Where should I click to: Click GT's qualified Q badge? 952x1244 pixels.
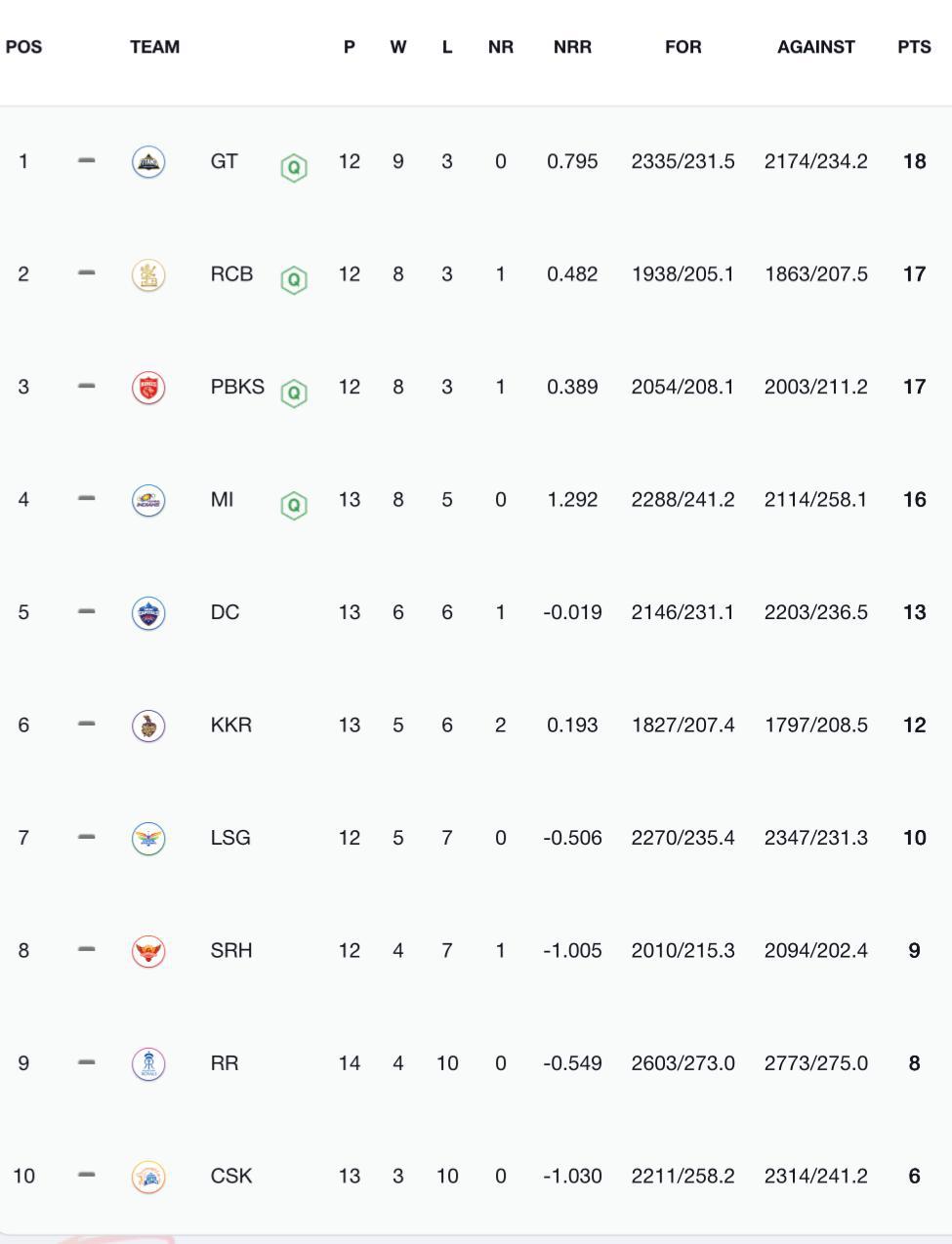(x=294, y=168)
